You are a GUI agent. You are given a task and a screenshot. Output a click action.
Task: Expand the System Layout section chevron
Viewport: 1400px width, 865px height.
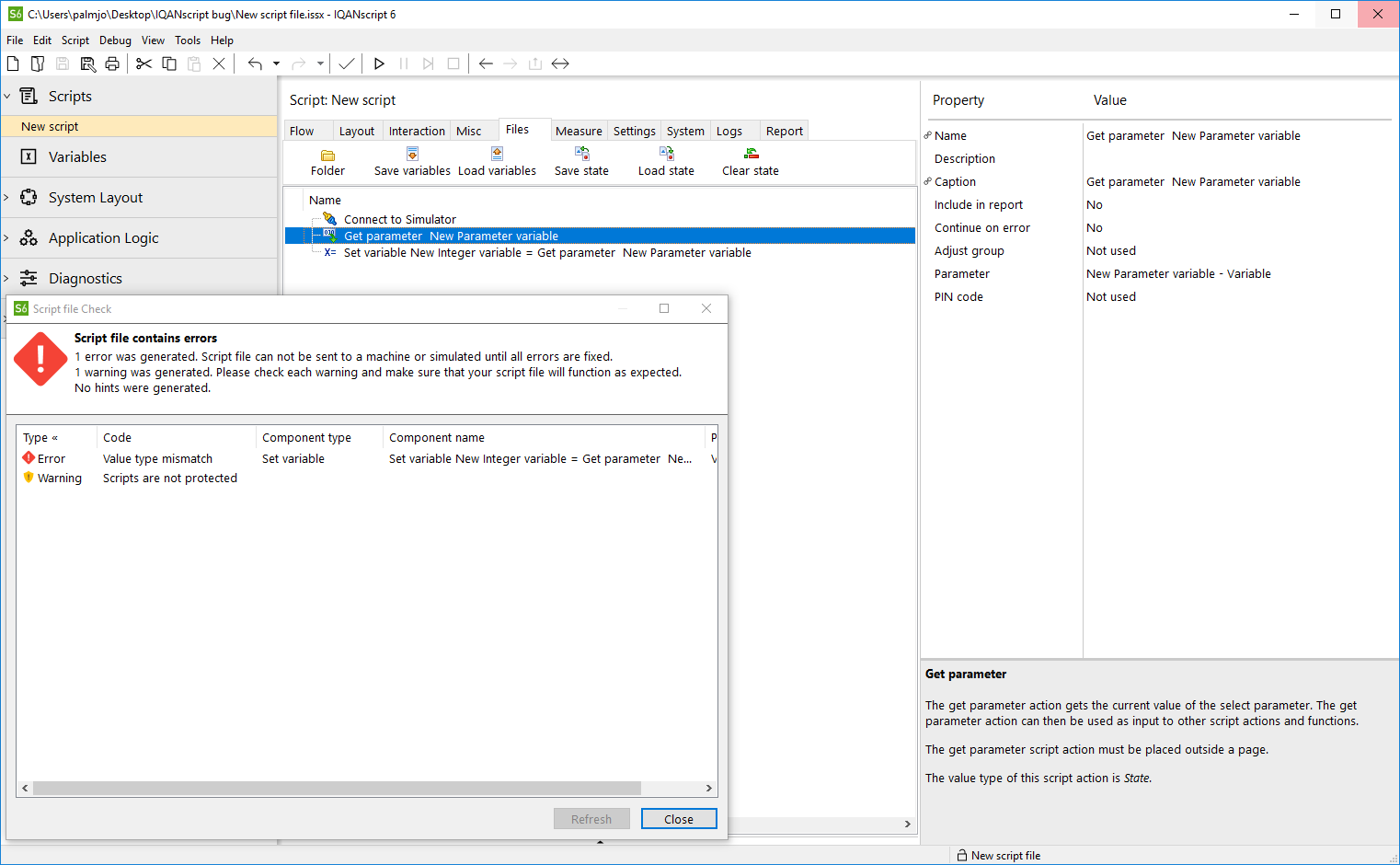[7, 197]
